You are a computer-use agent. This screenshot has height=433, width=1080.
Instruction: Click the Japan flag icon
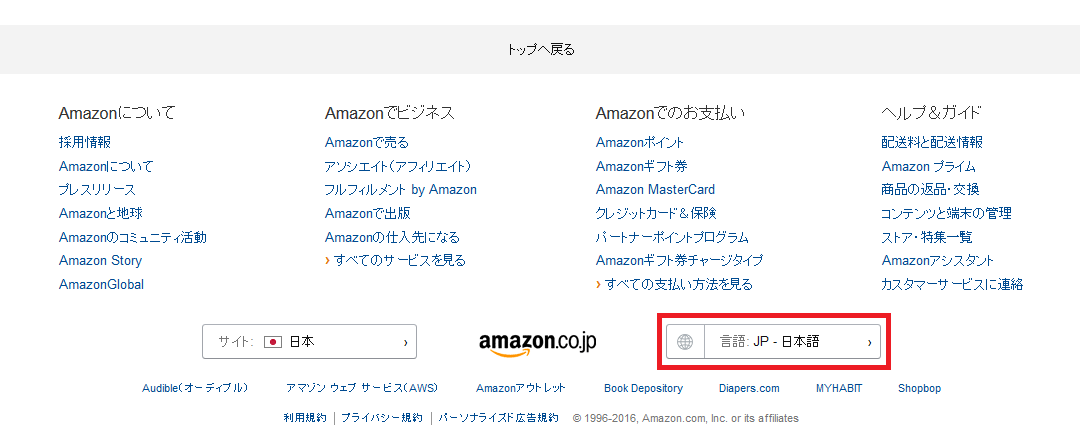(273, 342)
